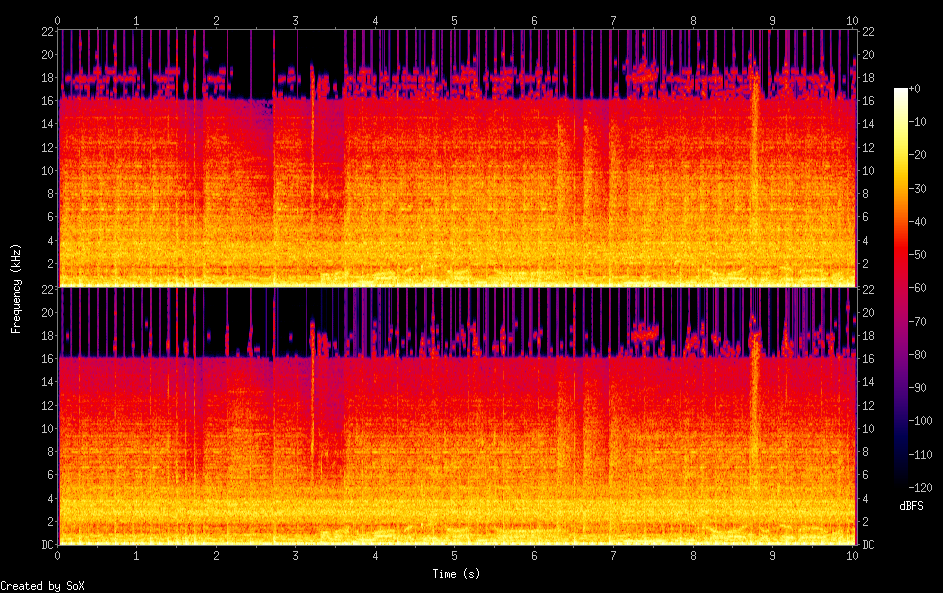Screen dimensions: 943x593
Task: Click the "1" tick on the bottom time axis
Action: pyautogui.click(x=137, y=554)
